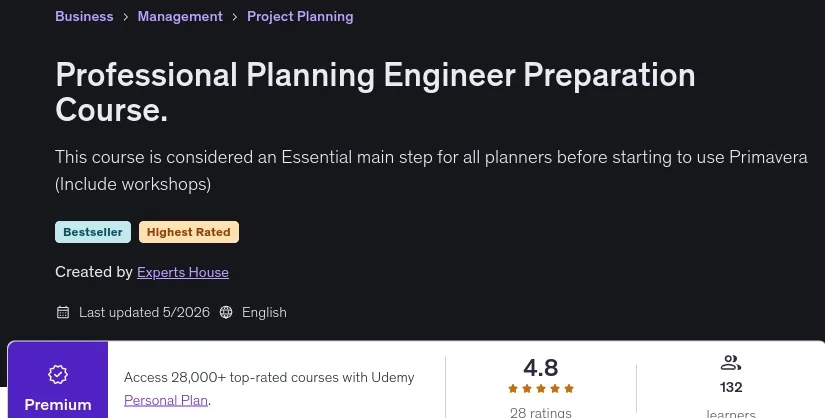Viewport: 825px width, 418px height.
Task: Open the Management breadcrumb link
Action: (180, 16)
